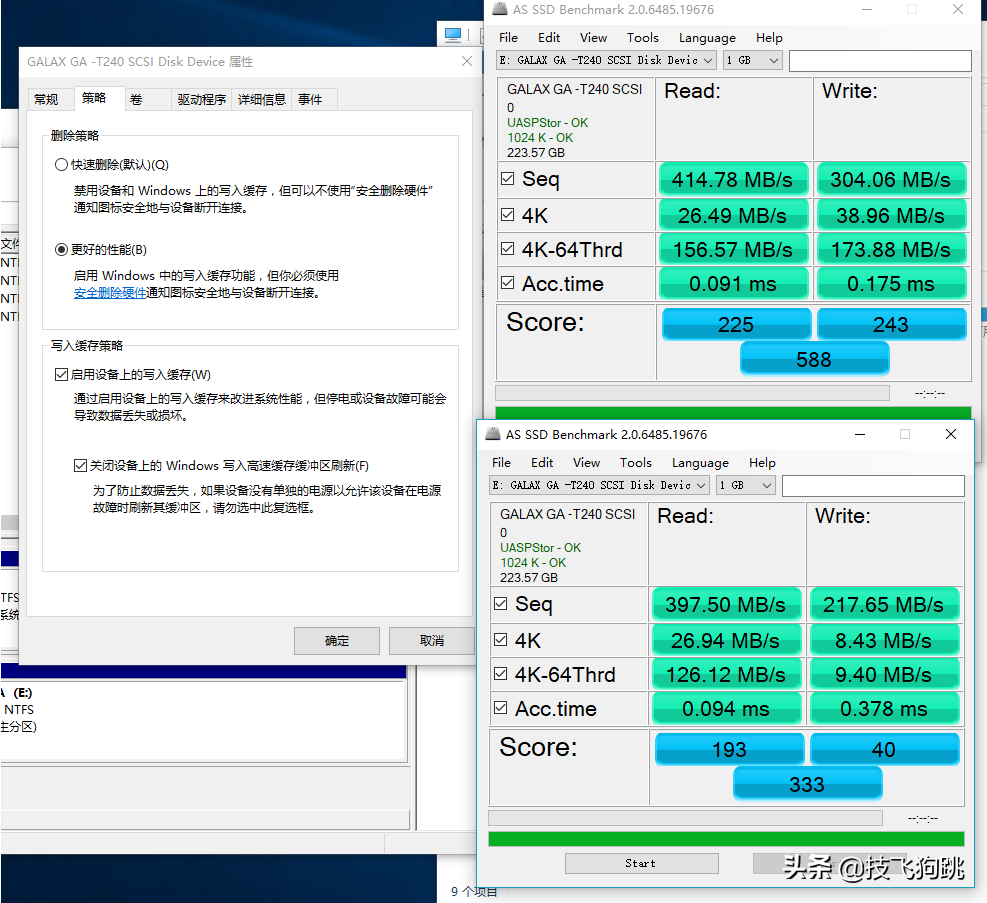Select quick removal radio option 快速删除
987x903 pixels.
click(x=61, y=165)
